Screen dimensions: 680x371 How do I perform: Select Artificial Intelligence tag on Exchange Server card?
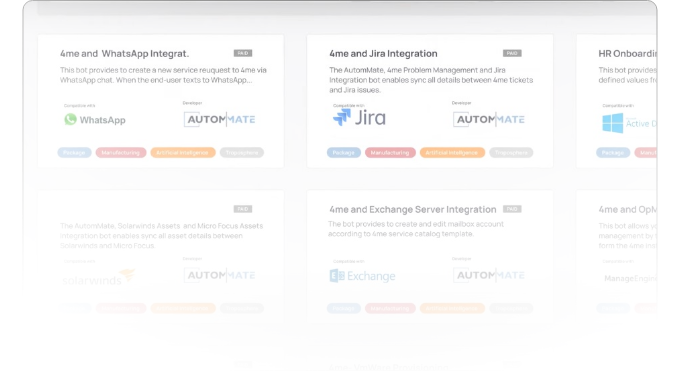452,309
